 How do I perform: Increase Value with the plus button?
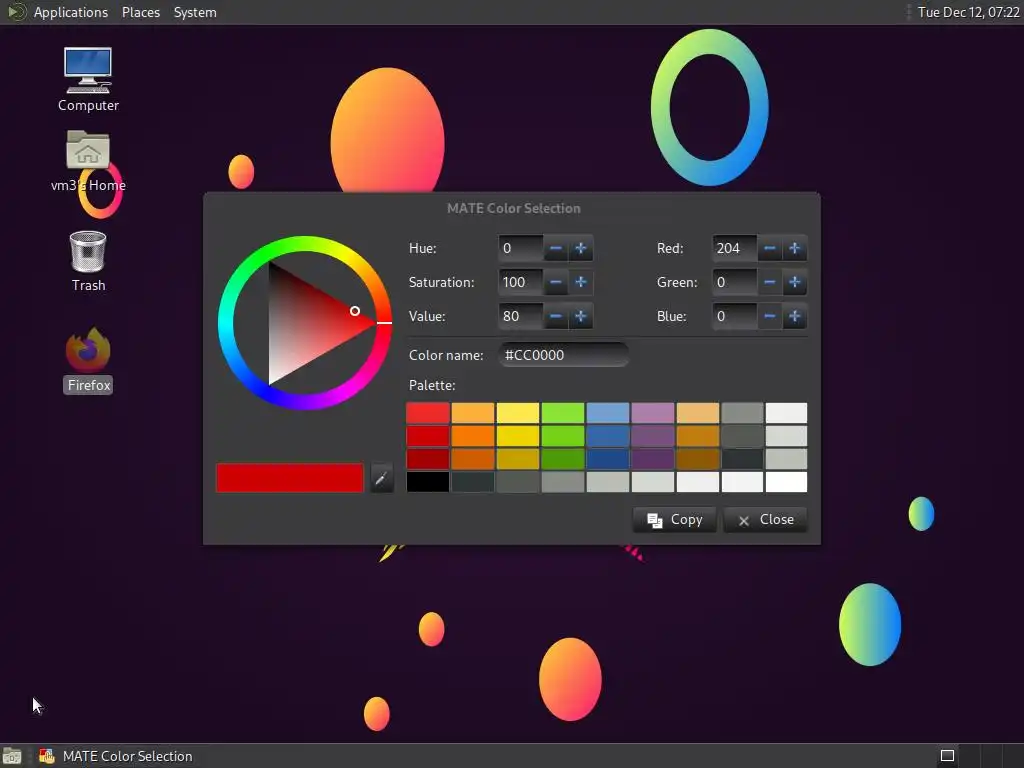coord(581,317)
